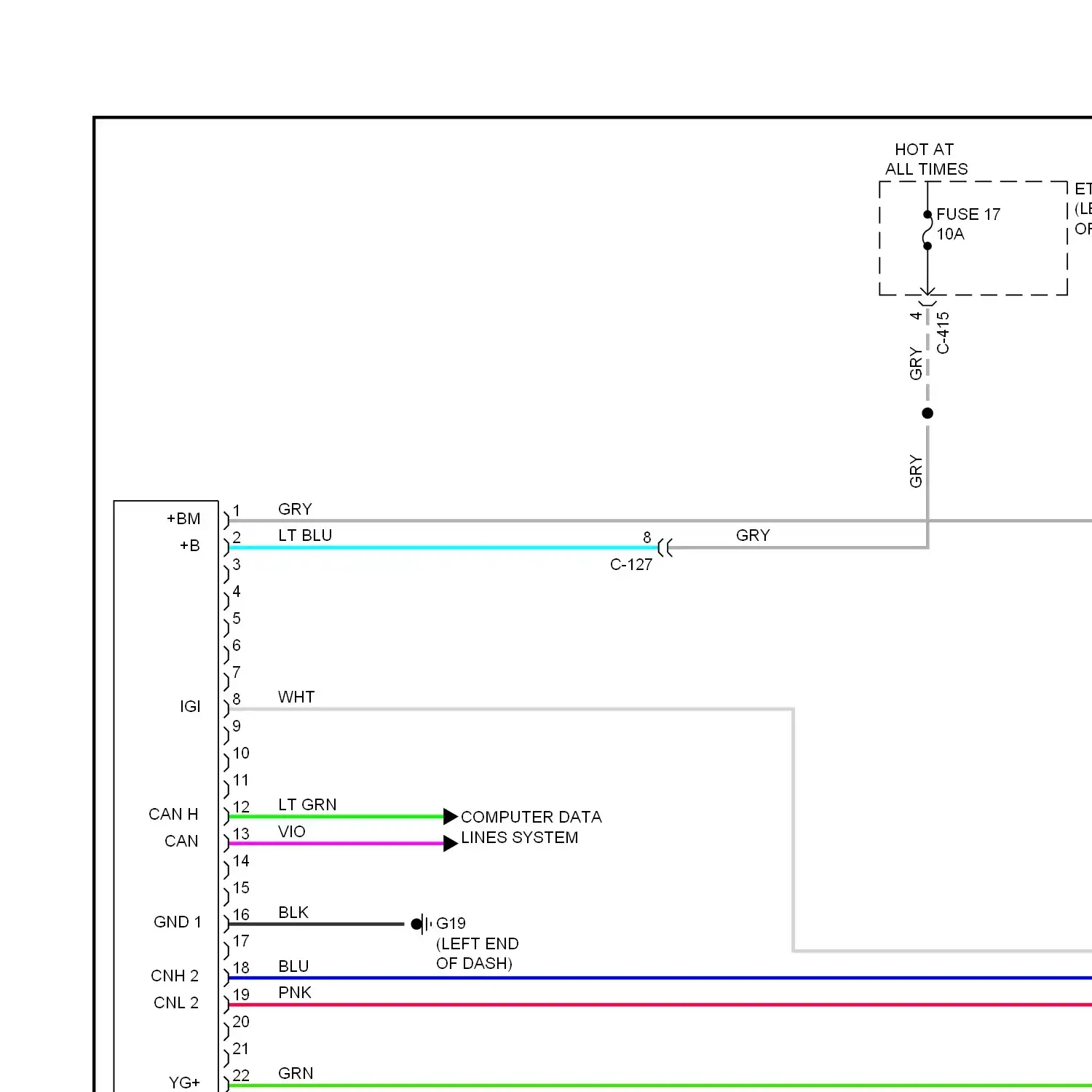This screenshot has width=1092, height=1092.
Task: Click the IGI terminal label
Action: [190, 706]
